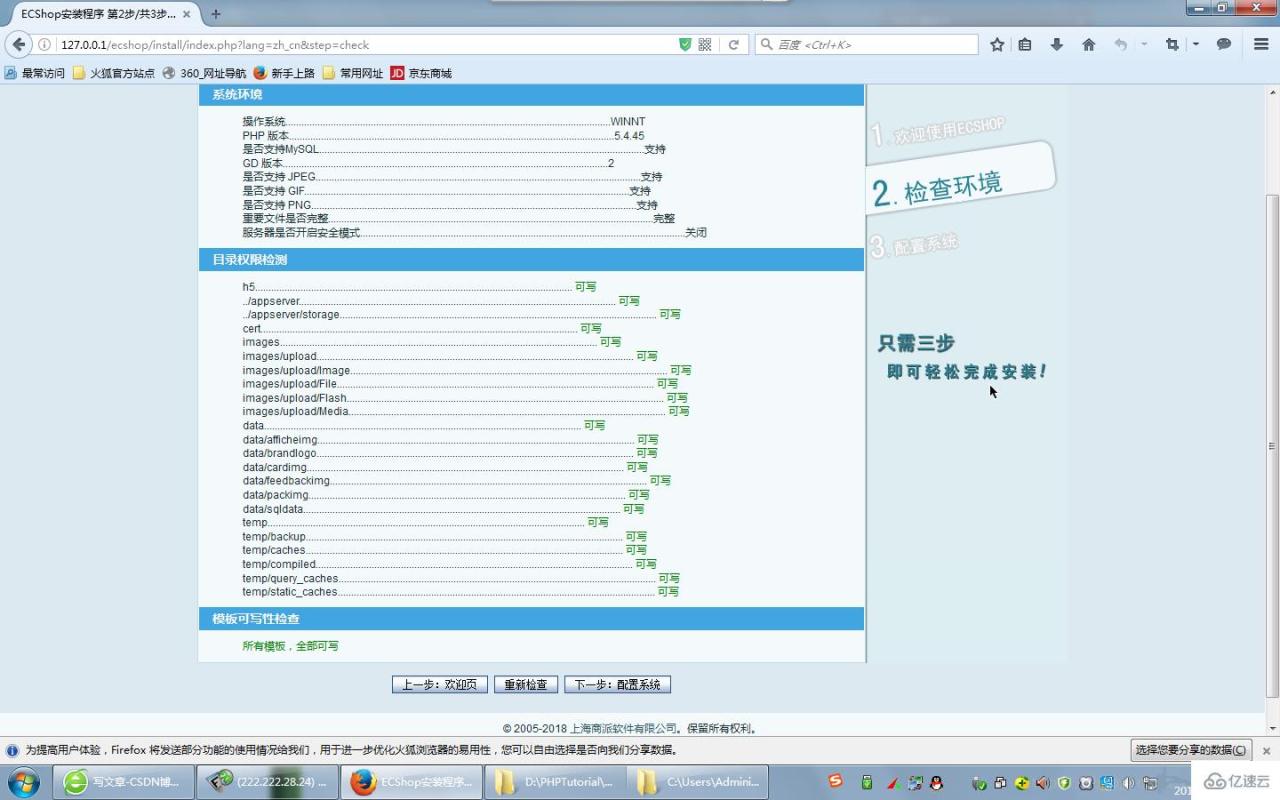Click the images/upload/Flash directory row
The image size is (1280, 800).
click(x=465, y=398)
